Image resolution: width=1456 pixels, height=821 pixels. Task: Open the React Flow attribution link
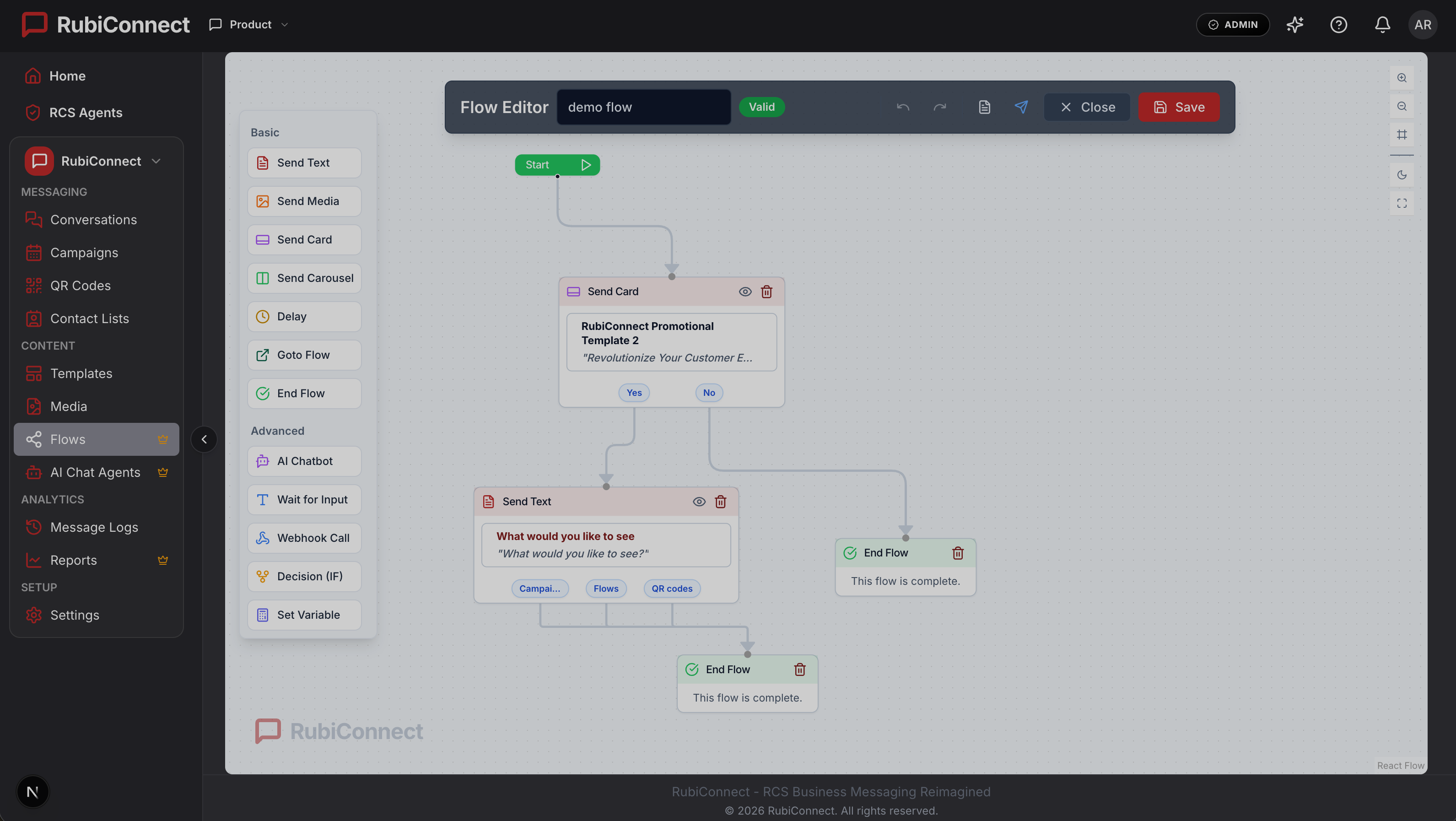1400,766
